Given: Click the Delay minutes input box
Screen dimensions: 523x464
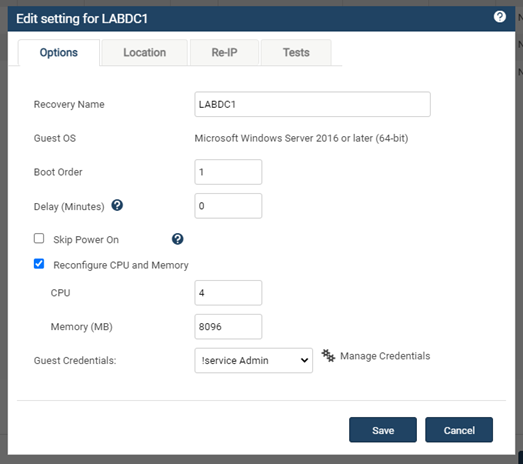Looking at the screenshot, I should (x=228, y=206).
